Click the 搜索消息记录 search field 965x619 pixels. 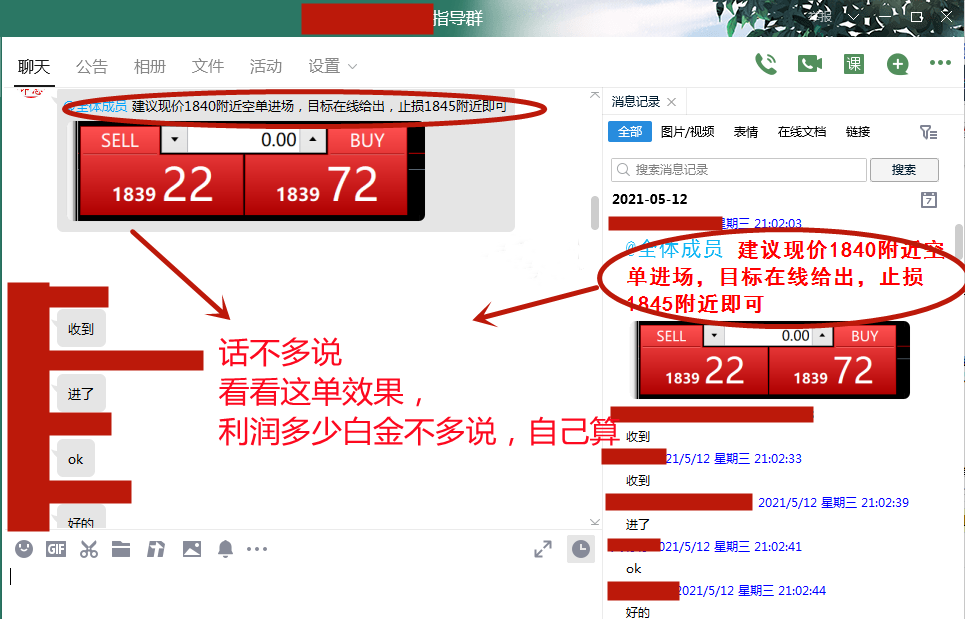tap(739, 170)
